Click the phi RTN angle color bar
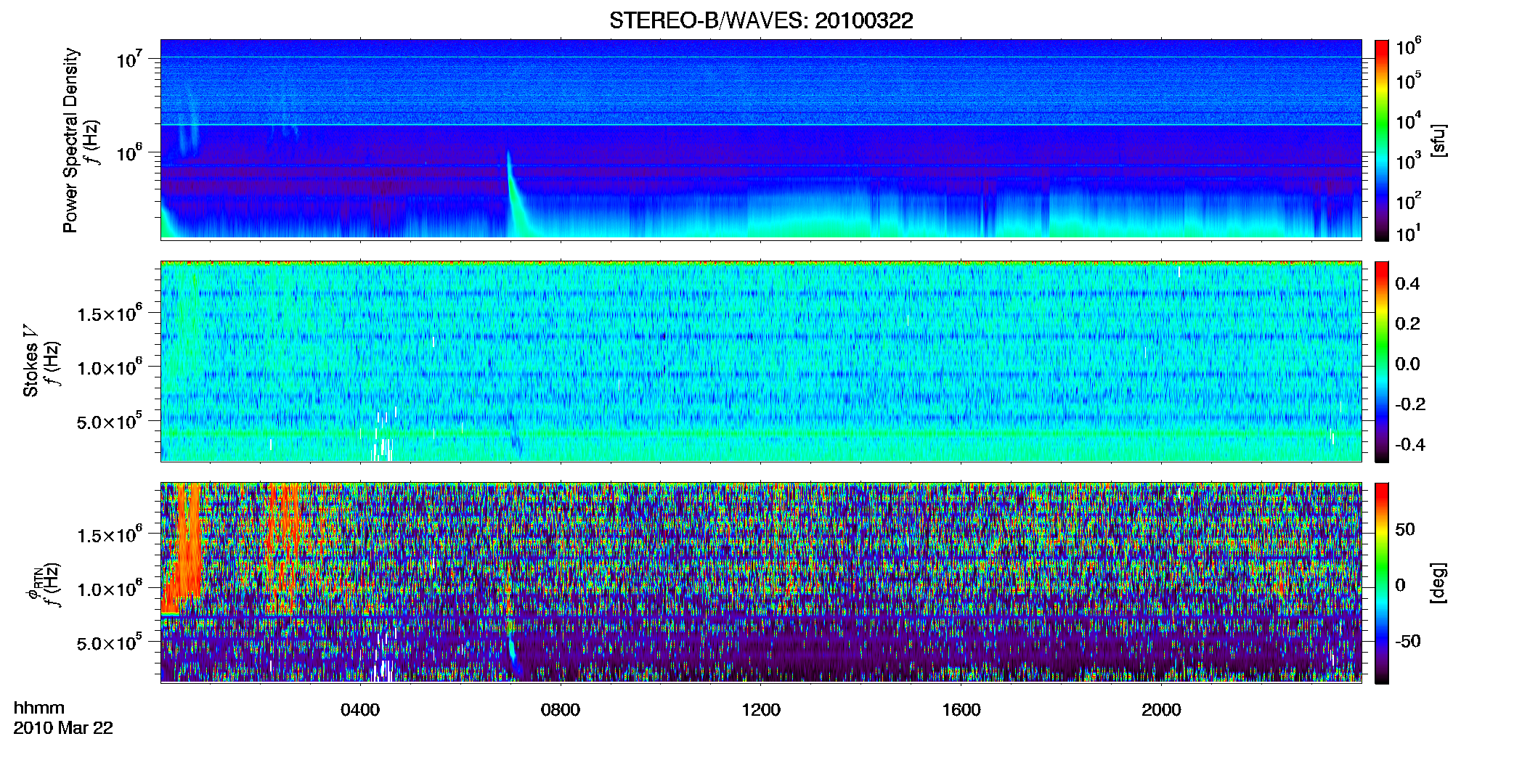 click(x=1382, y=583)
